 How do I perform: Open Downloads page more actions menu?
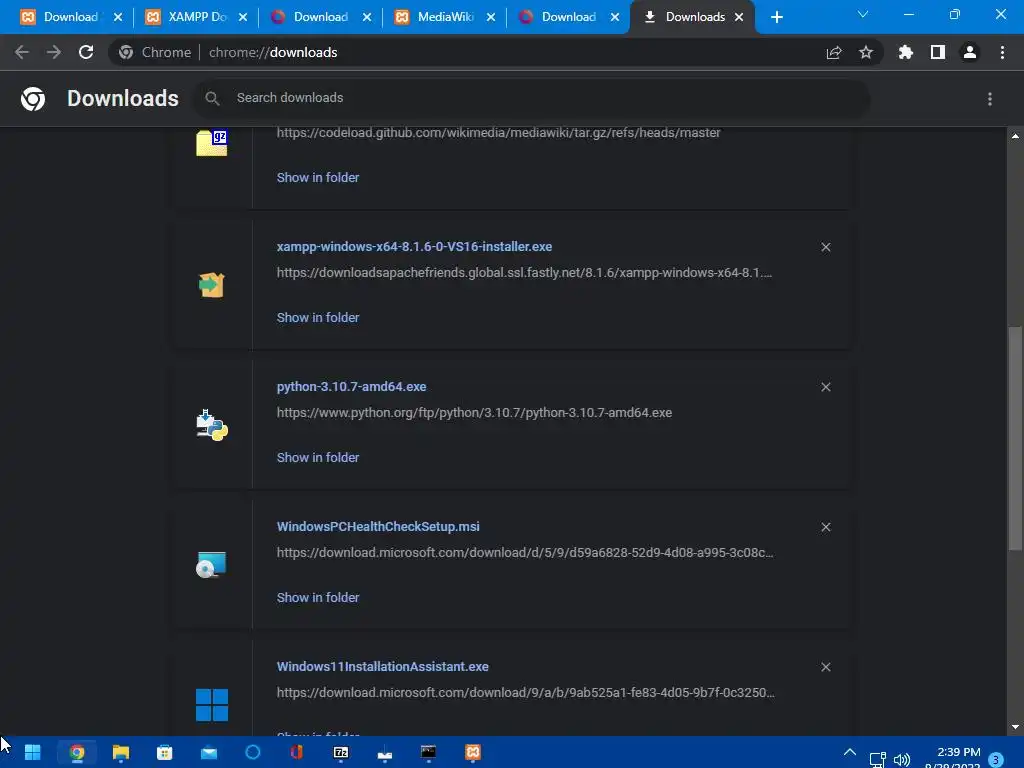click(x=990, y=99)
